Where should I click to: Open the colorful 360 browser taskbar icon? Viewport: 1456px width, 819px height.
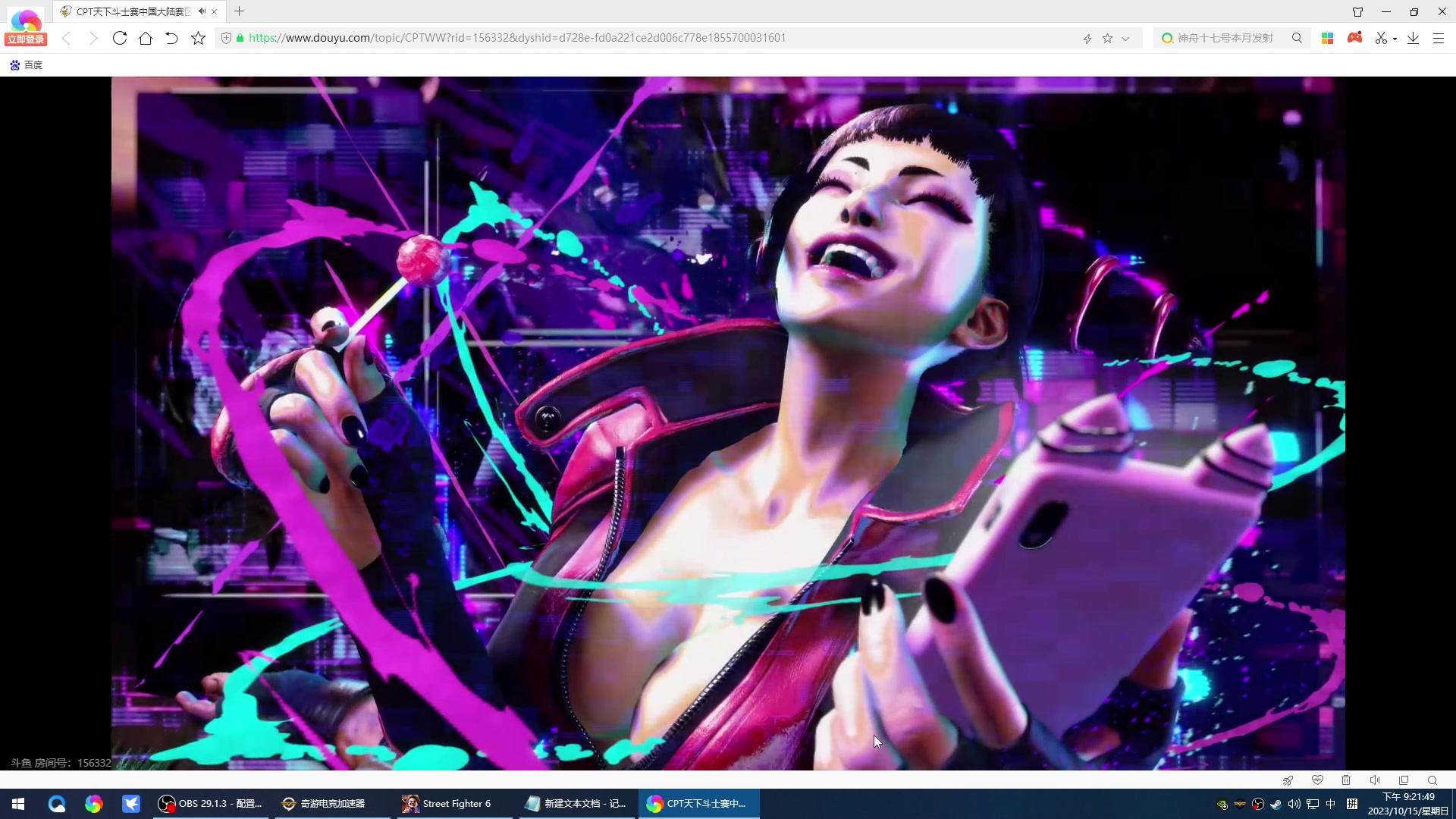point(94,804)
